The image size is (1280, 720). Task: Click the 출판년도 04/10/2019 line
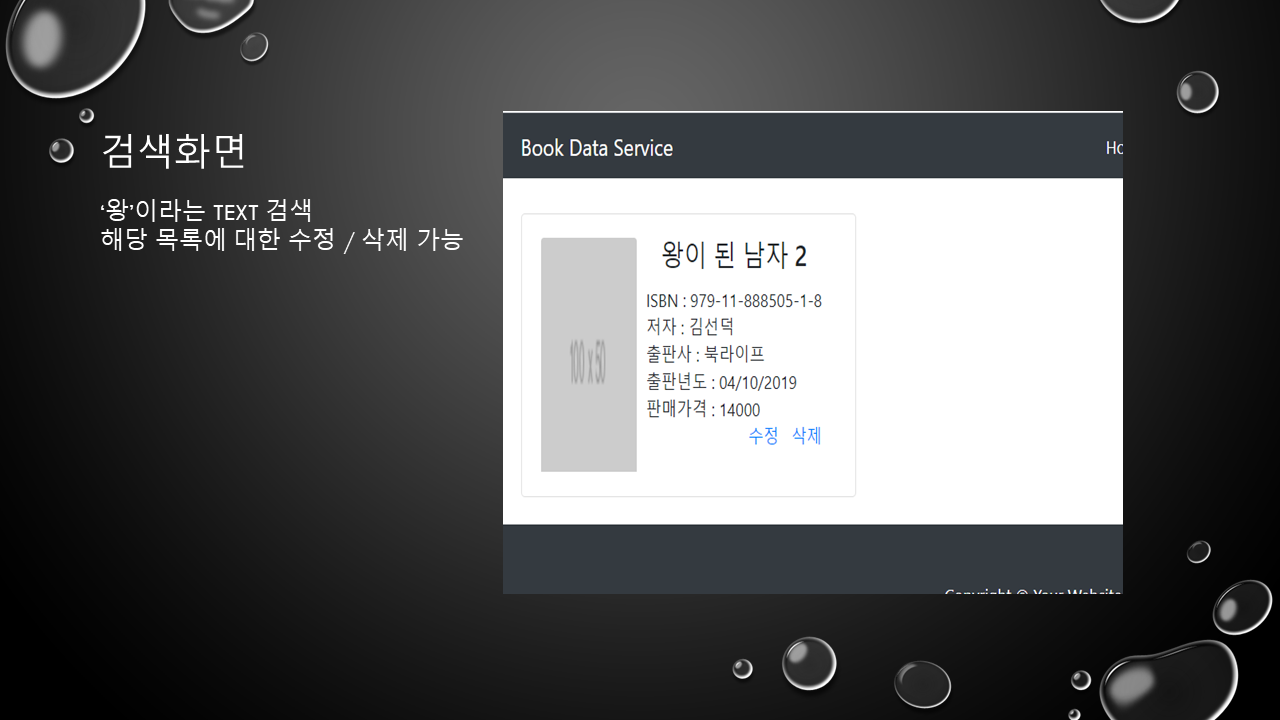[721, 382]
